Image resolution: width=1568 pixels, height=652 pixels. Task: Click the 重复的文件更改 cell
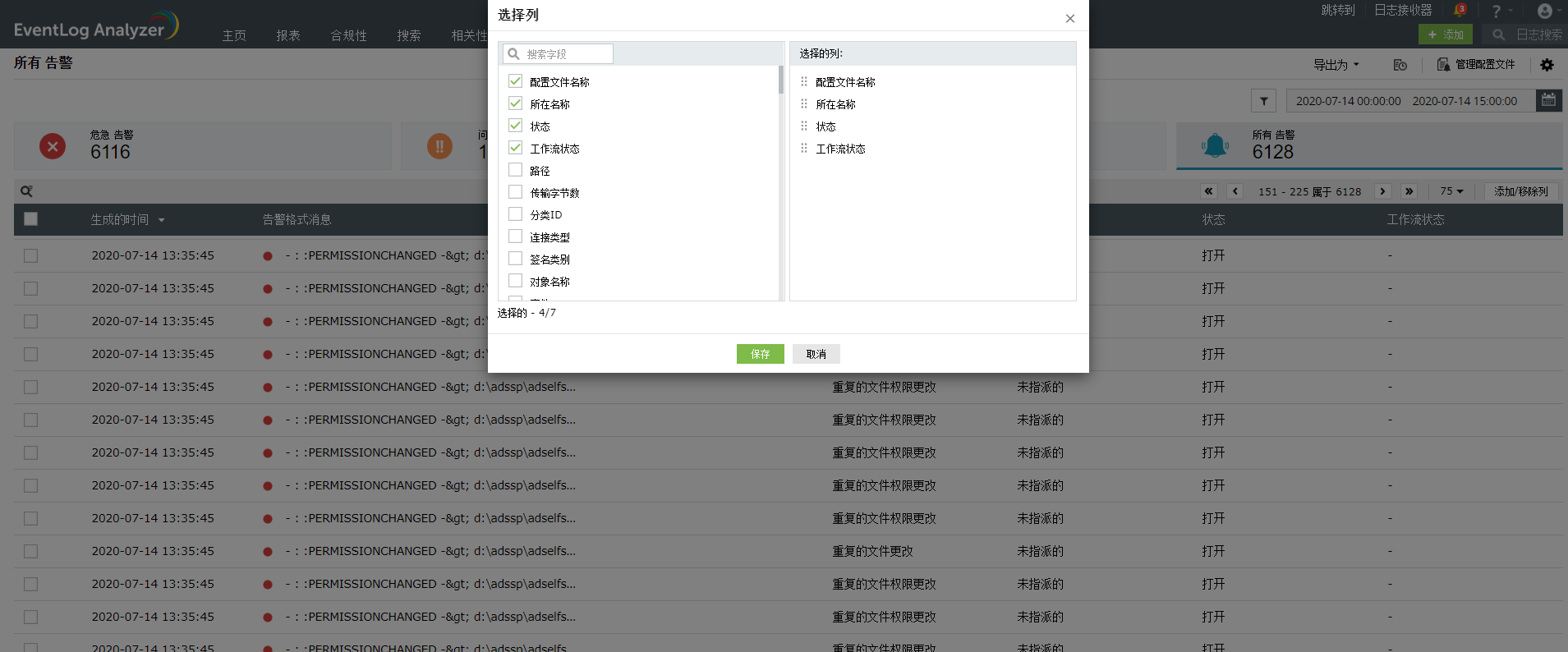point(872,551)
